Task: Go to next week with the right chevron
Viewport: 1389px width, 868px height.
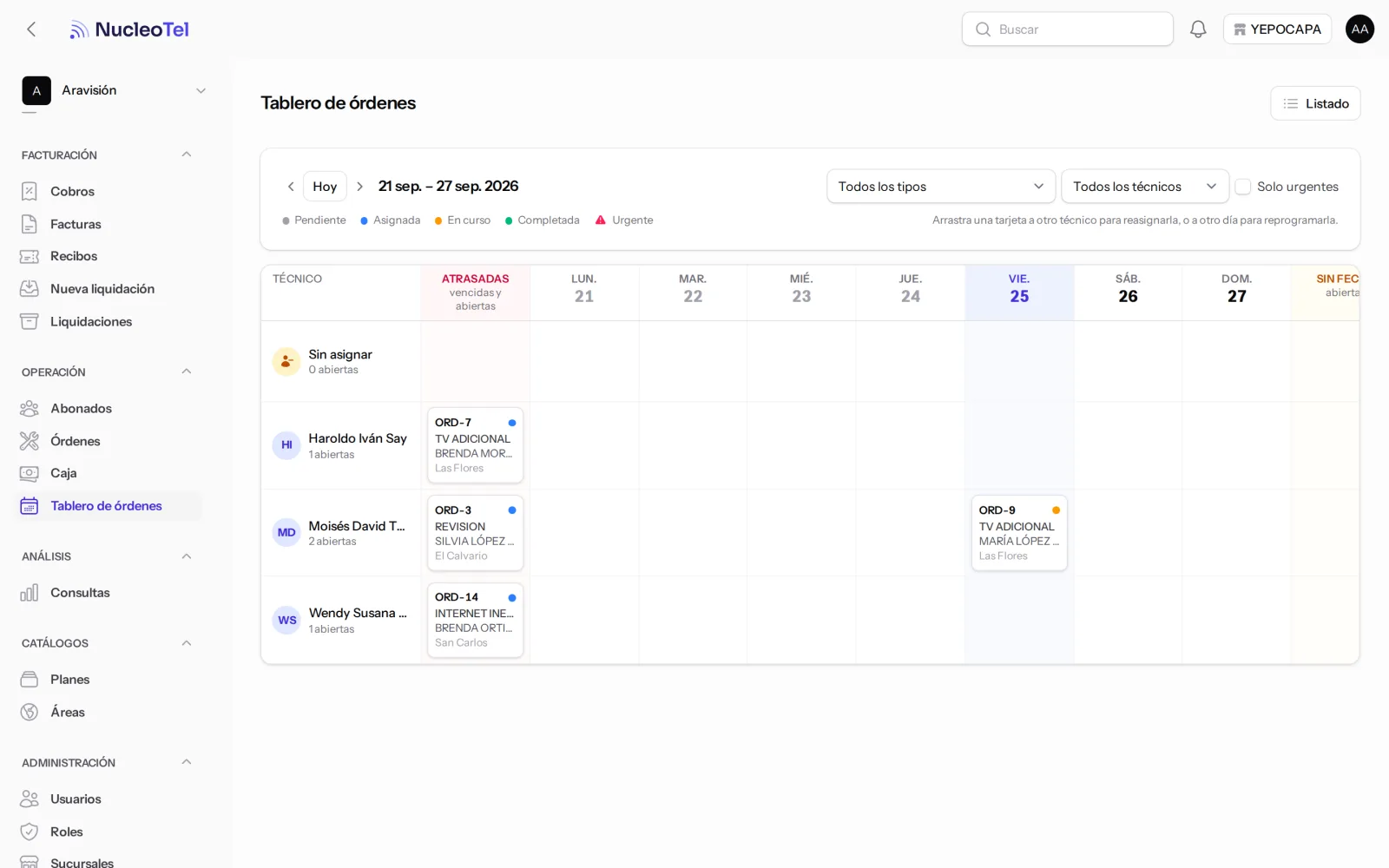Action: tap(359, 187)
